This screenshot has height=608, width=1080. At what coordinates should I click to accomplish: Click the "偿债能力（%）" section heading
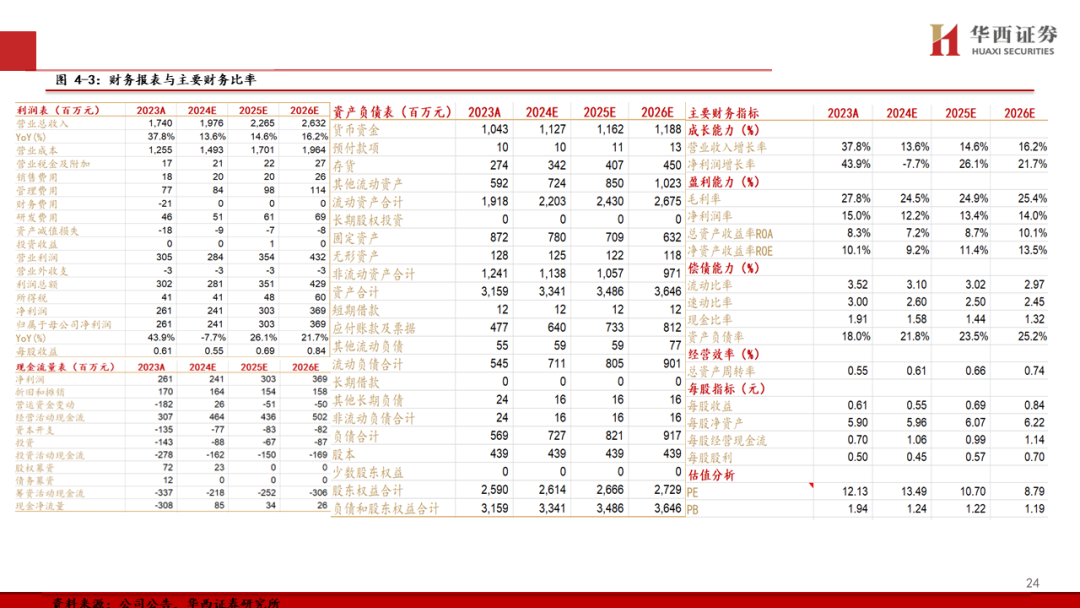(x=723, y=268)
